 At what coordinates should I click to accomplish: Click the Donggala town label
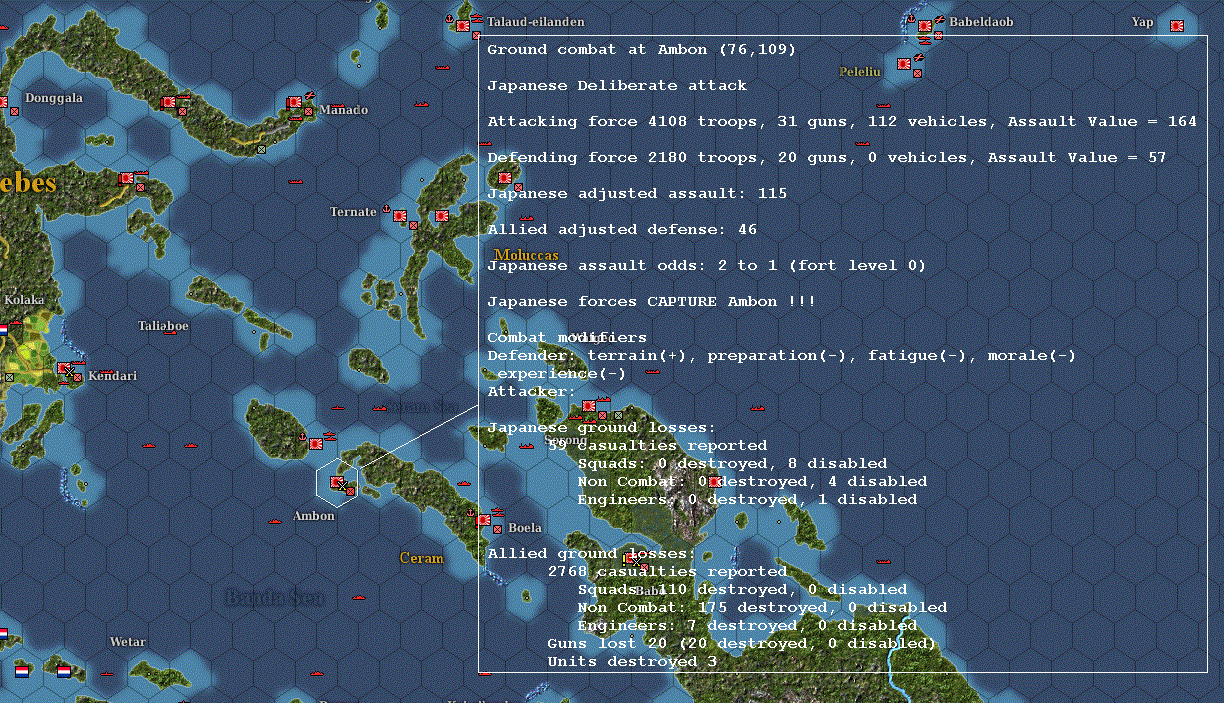(x=54, y=98)
